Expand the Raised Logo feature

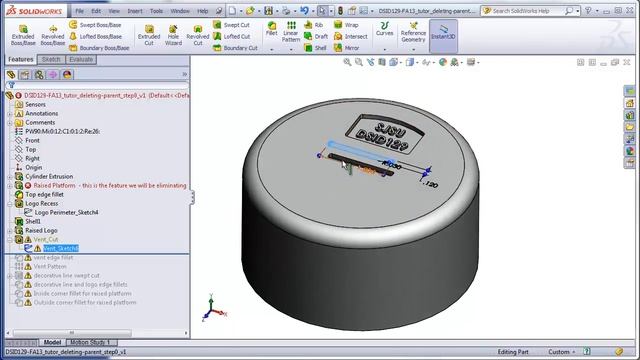coord(10,231)
